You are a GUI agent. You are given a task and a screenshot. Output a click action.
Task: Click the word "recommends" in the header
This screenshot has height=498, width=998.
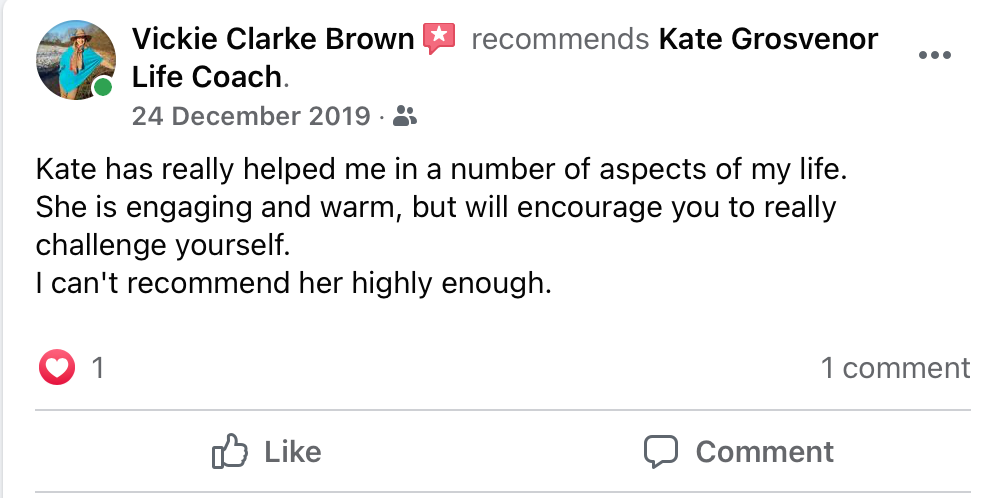pos(560,40)
